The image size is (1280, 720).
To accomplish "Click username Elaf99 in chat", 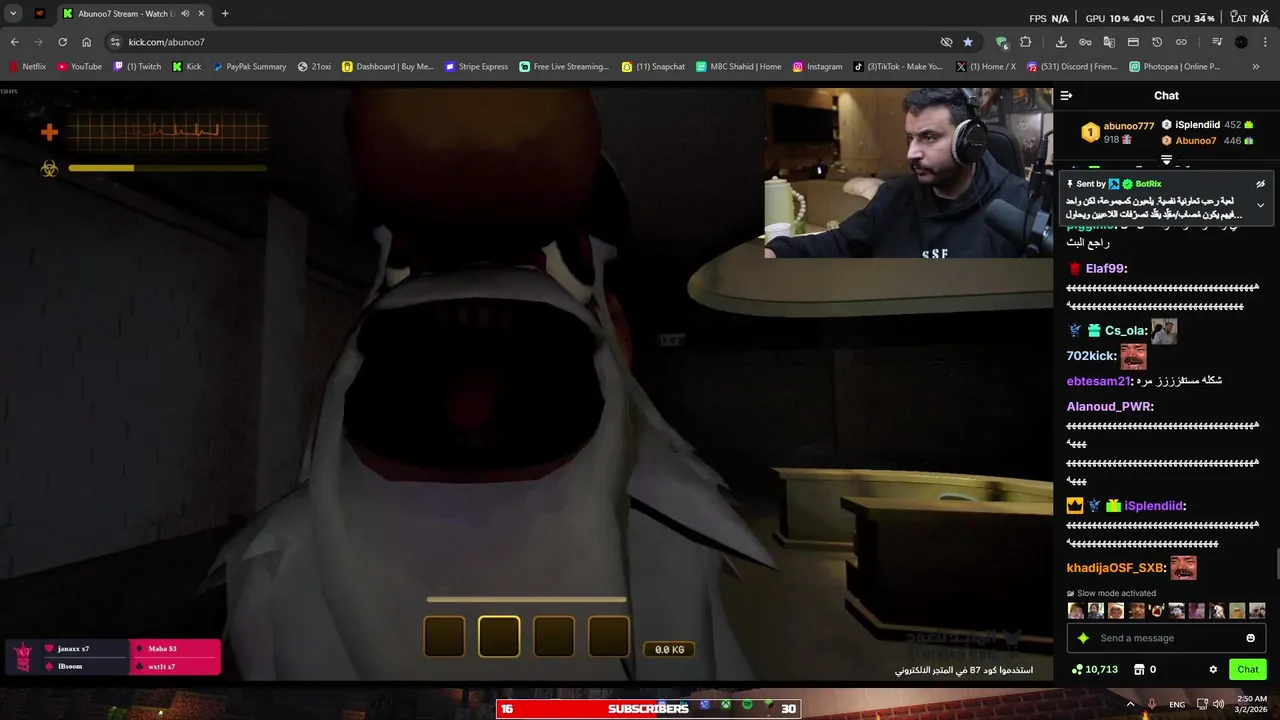I will pyautogui.click(x=1105, y=269).
